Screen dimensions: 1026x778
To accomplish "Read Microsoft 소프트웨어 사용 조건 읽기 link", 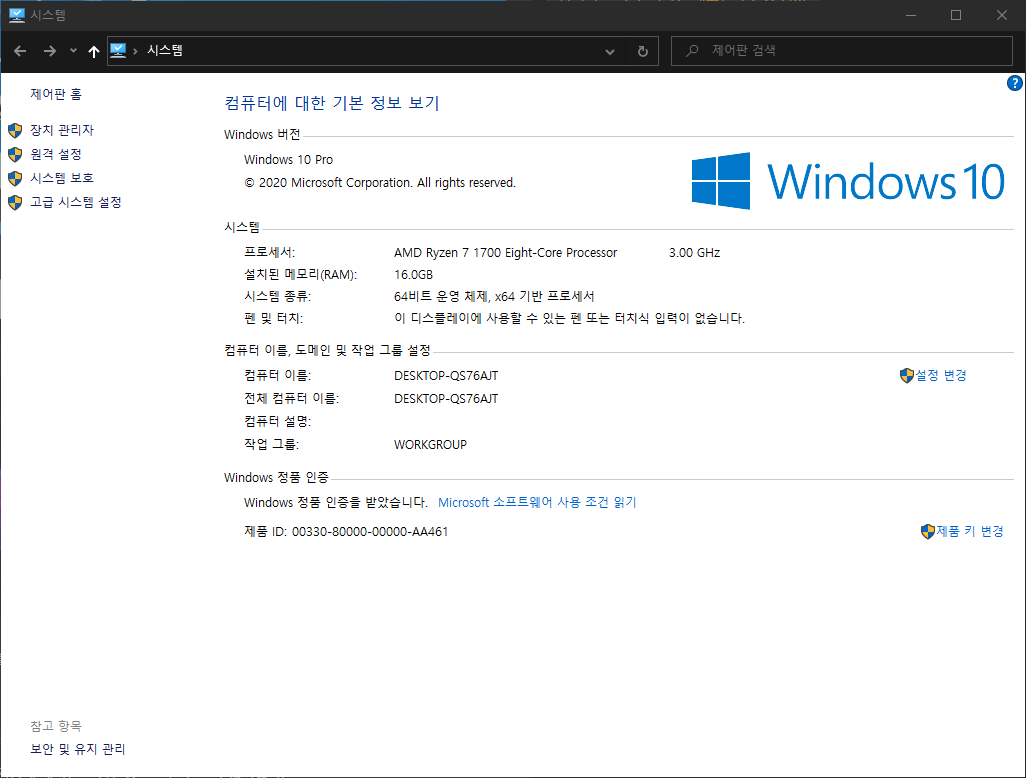I will coord(537,503).
